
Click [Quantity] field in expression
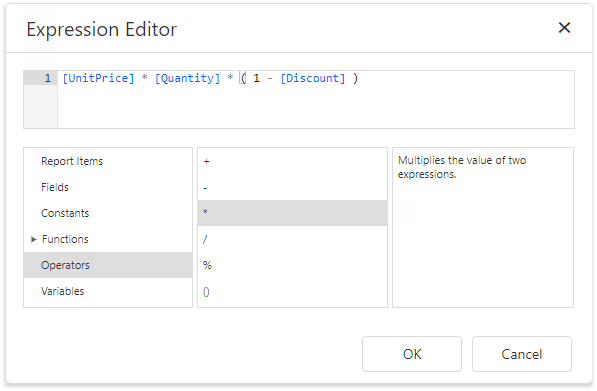click(187, 78)
